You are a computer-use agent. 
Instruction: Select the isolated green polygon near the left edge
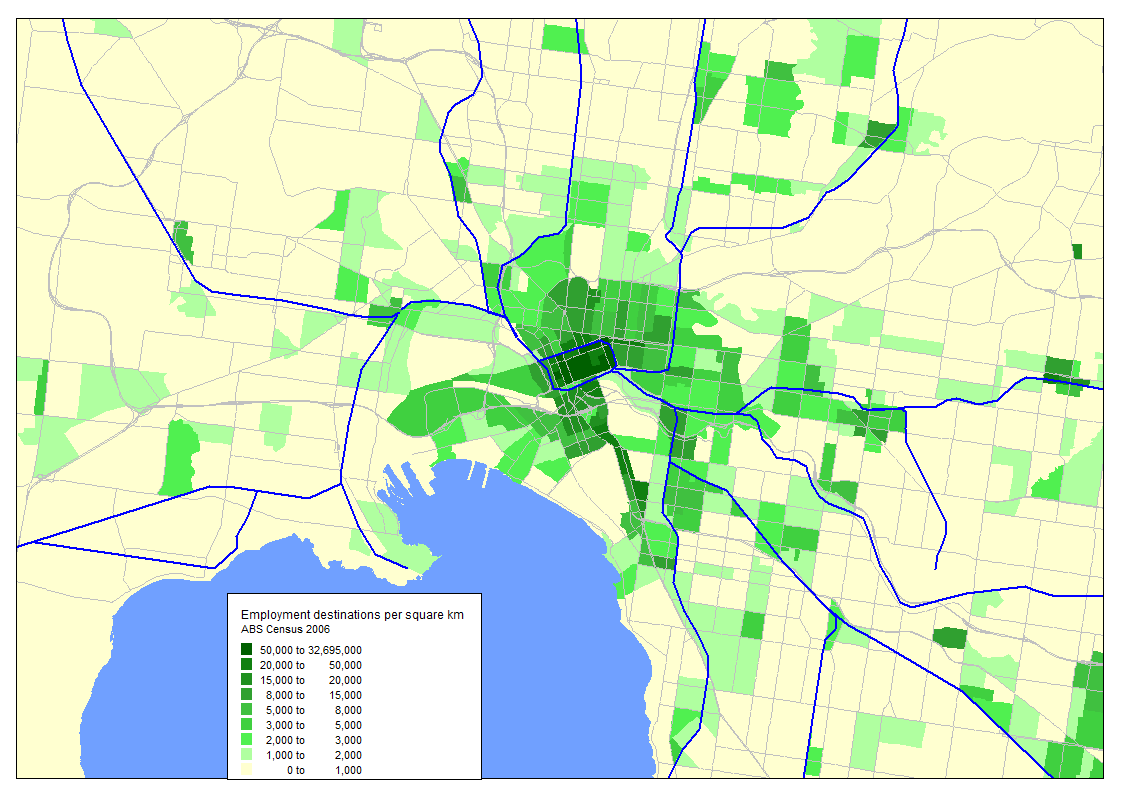(178, 457)
